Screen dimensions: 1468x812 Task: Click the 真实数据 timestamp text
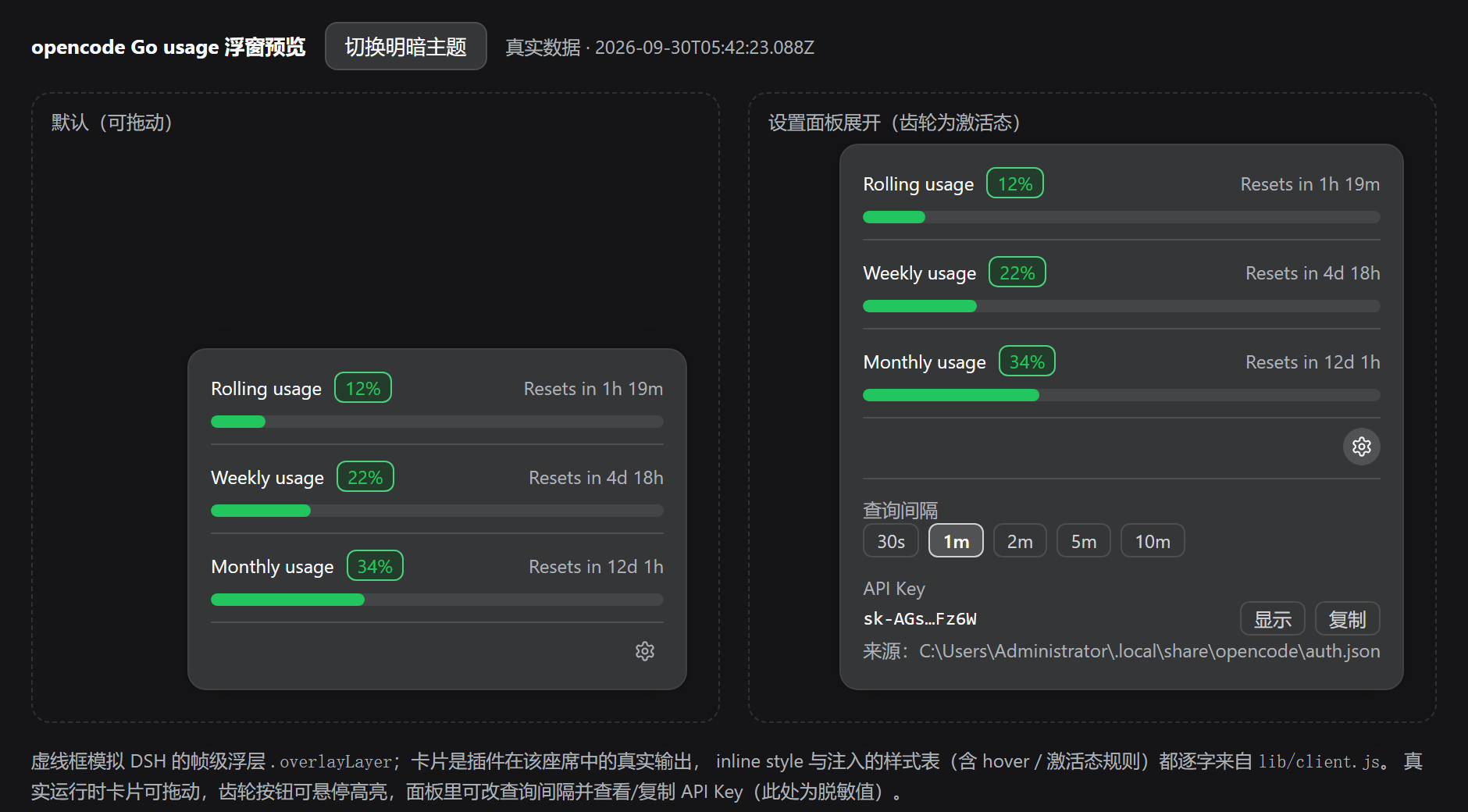[660, 48]
